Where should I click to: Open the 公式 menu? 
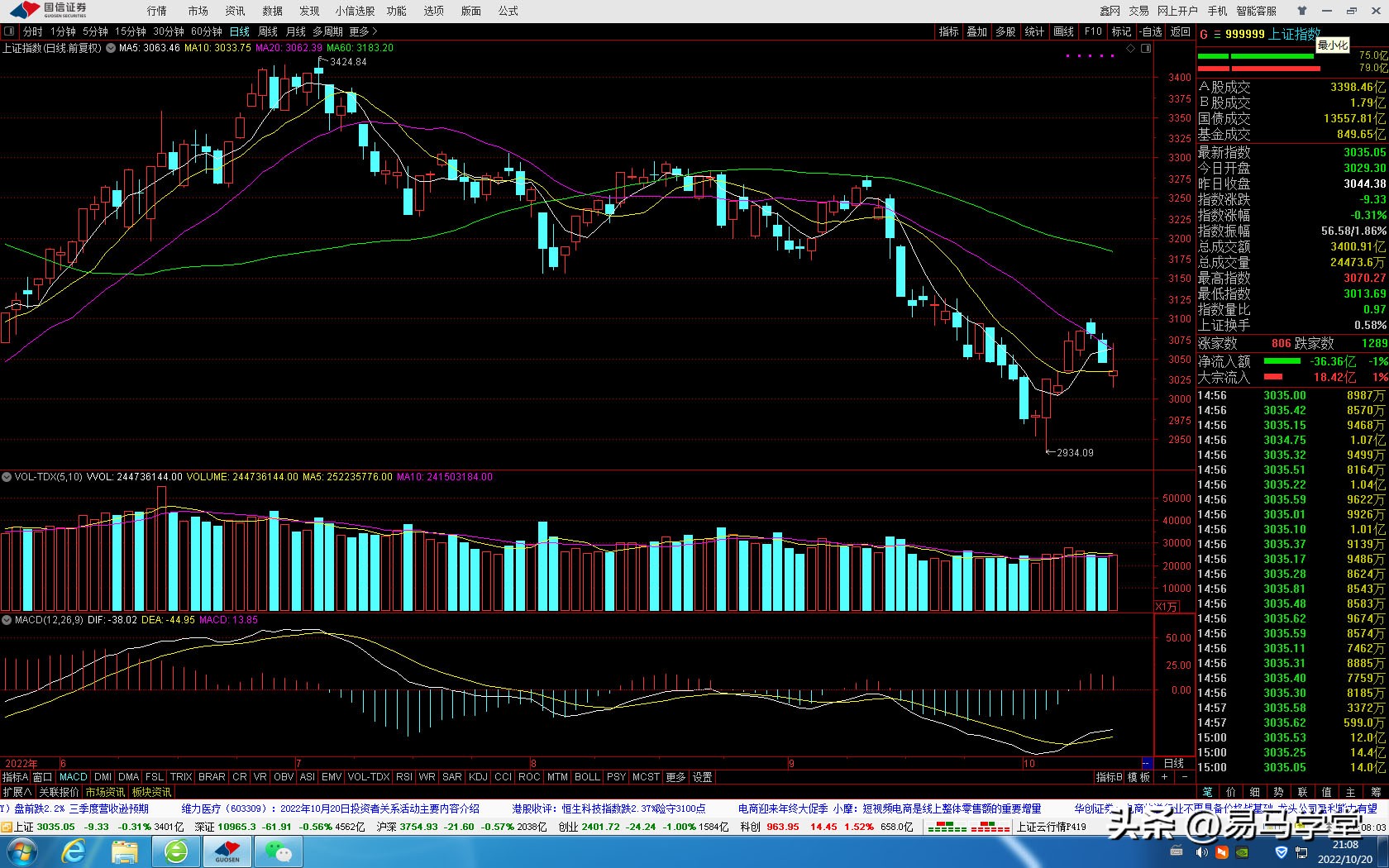click(508, 11)
